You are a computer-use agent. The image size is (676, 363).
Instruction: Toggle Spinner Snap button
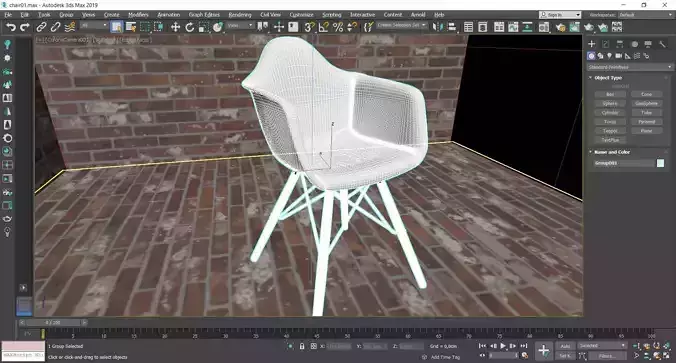pyautogui.click(x=352, y=27)
